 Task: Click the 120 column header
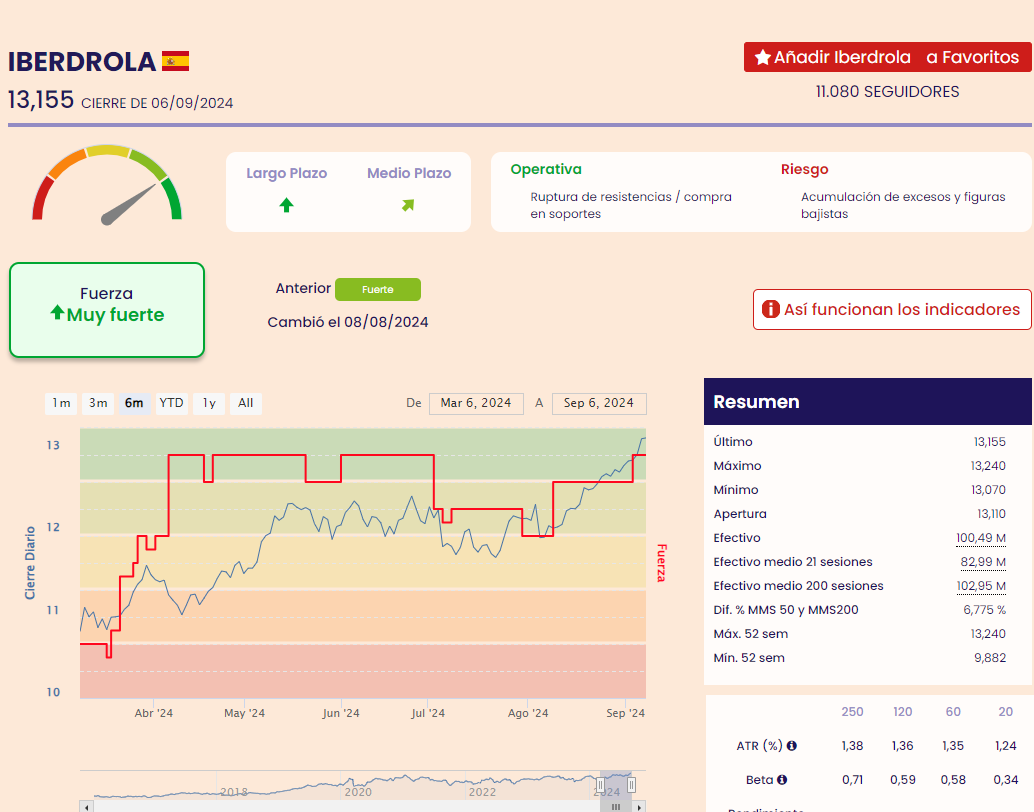[902, 712]
